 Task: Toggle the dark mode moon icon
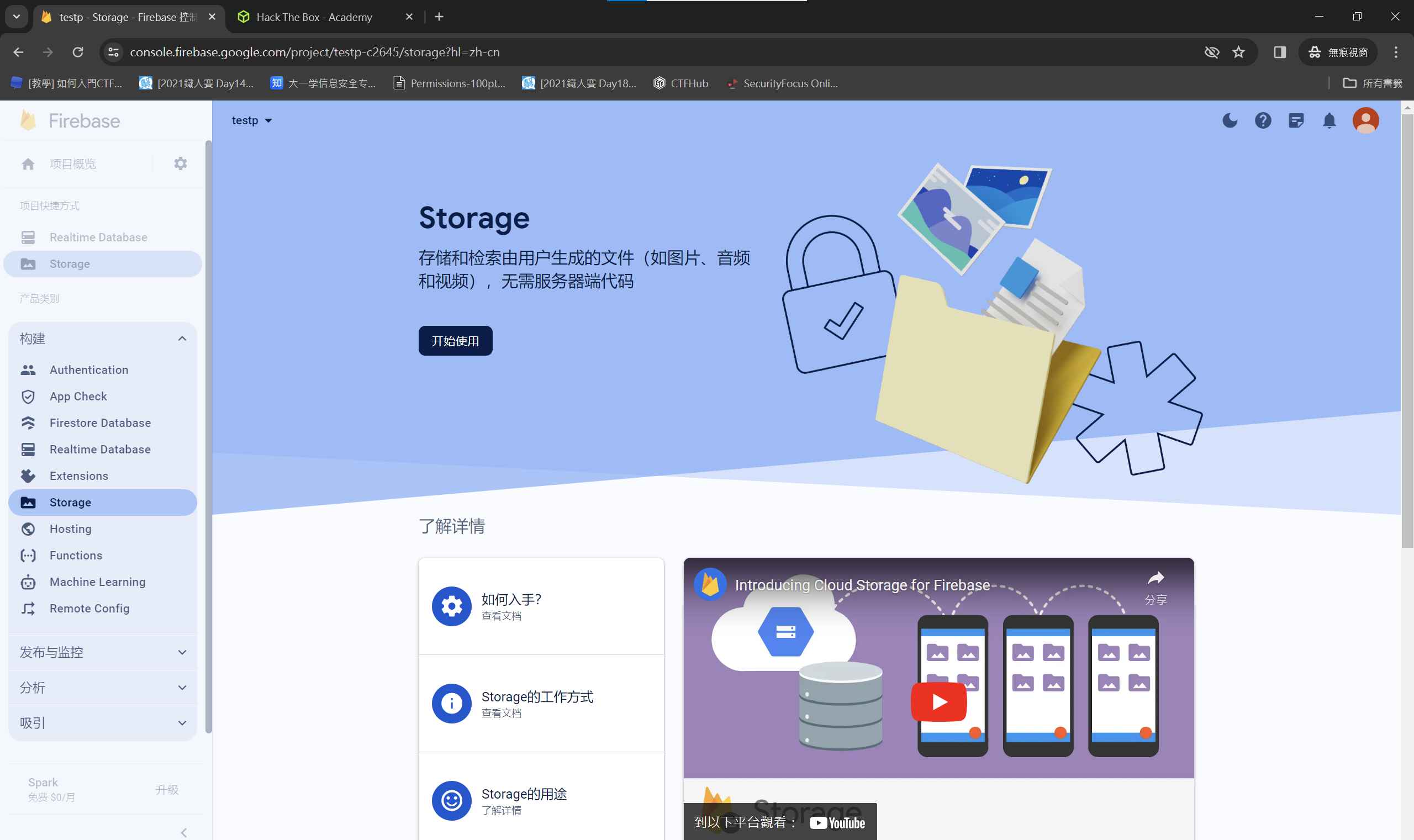coord(1230,120)
